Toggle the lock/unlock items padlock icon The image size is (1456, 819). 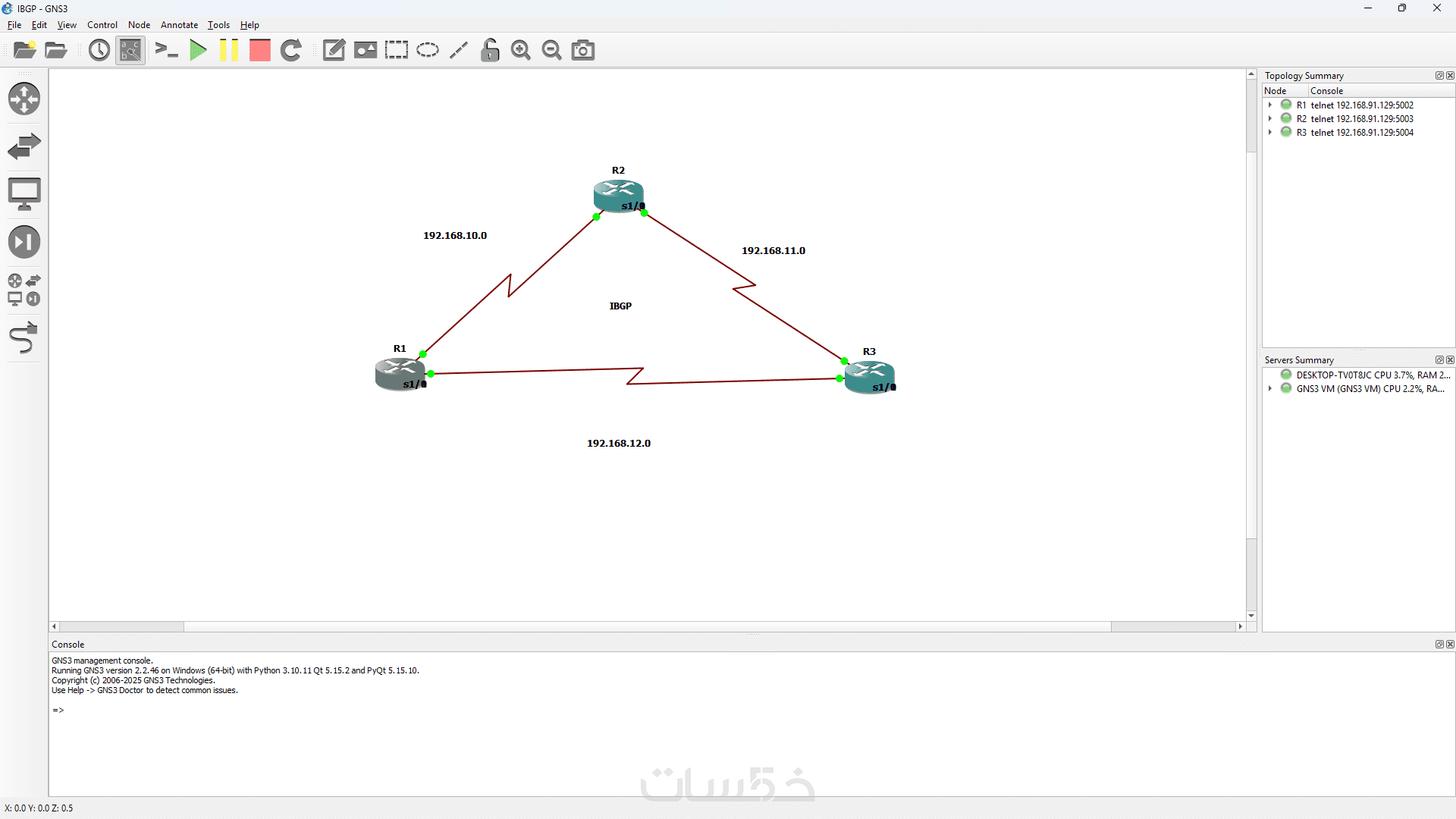[x=490, y=51]
